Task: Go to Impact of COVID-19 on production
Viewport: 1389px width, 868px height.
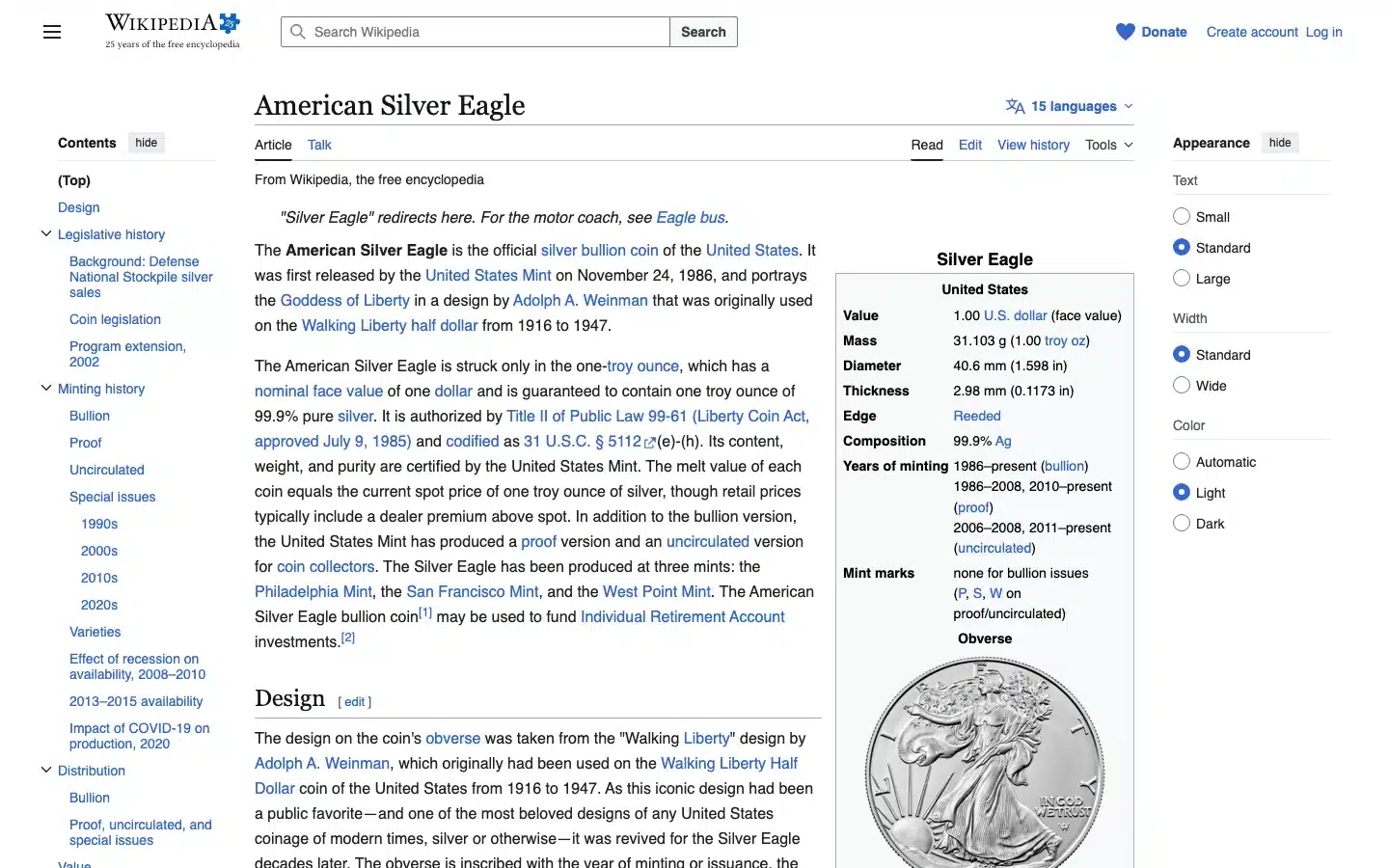Action: coord(139,736)
